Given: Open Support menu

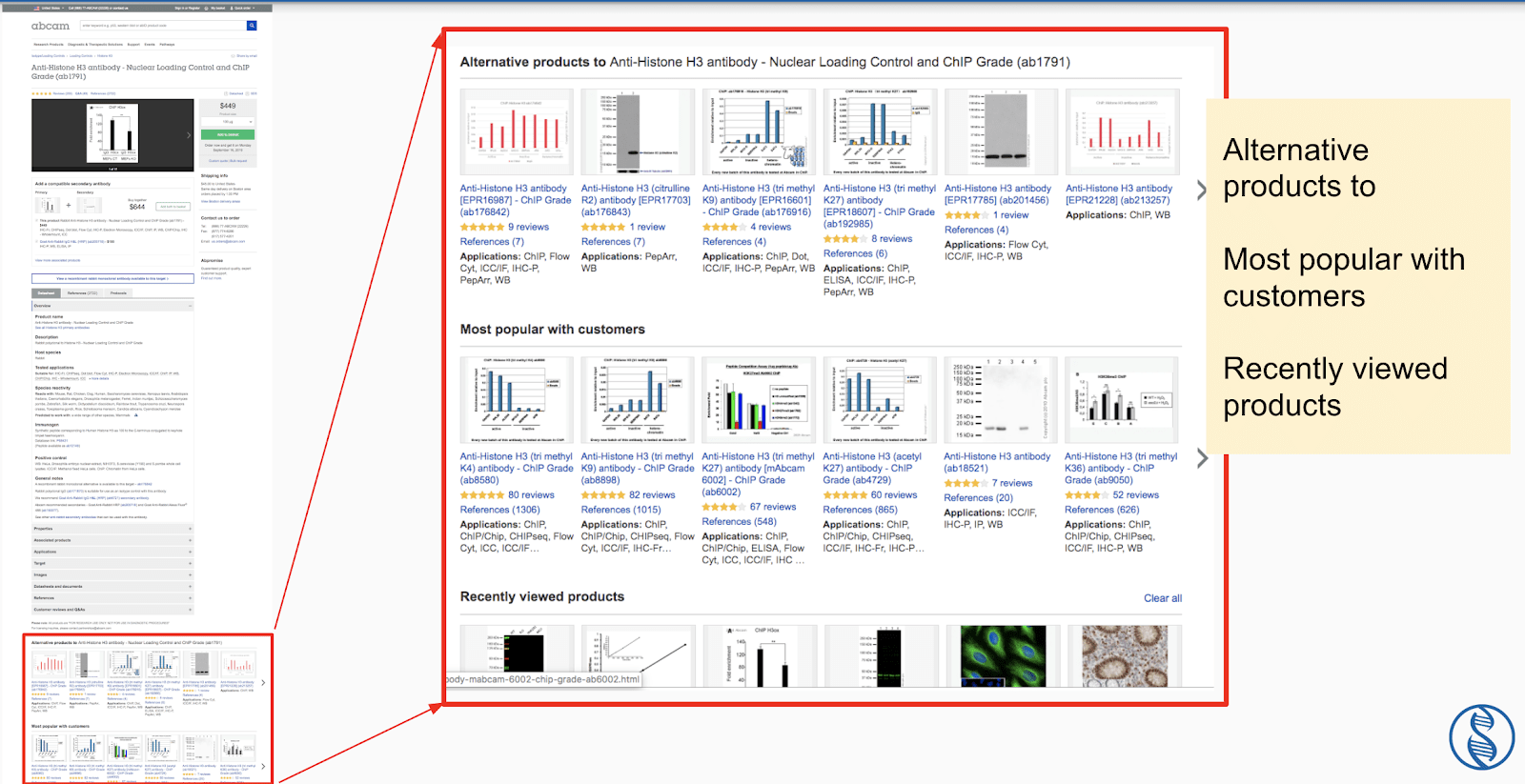Looking at the screenshot, I should click(x=133, y=44).
